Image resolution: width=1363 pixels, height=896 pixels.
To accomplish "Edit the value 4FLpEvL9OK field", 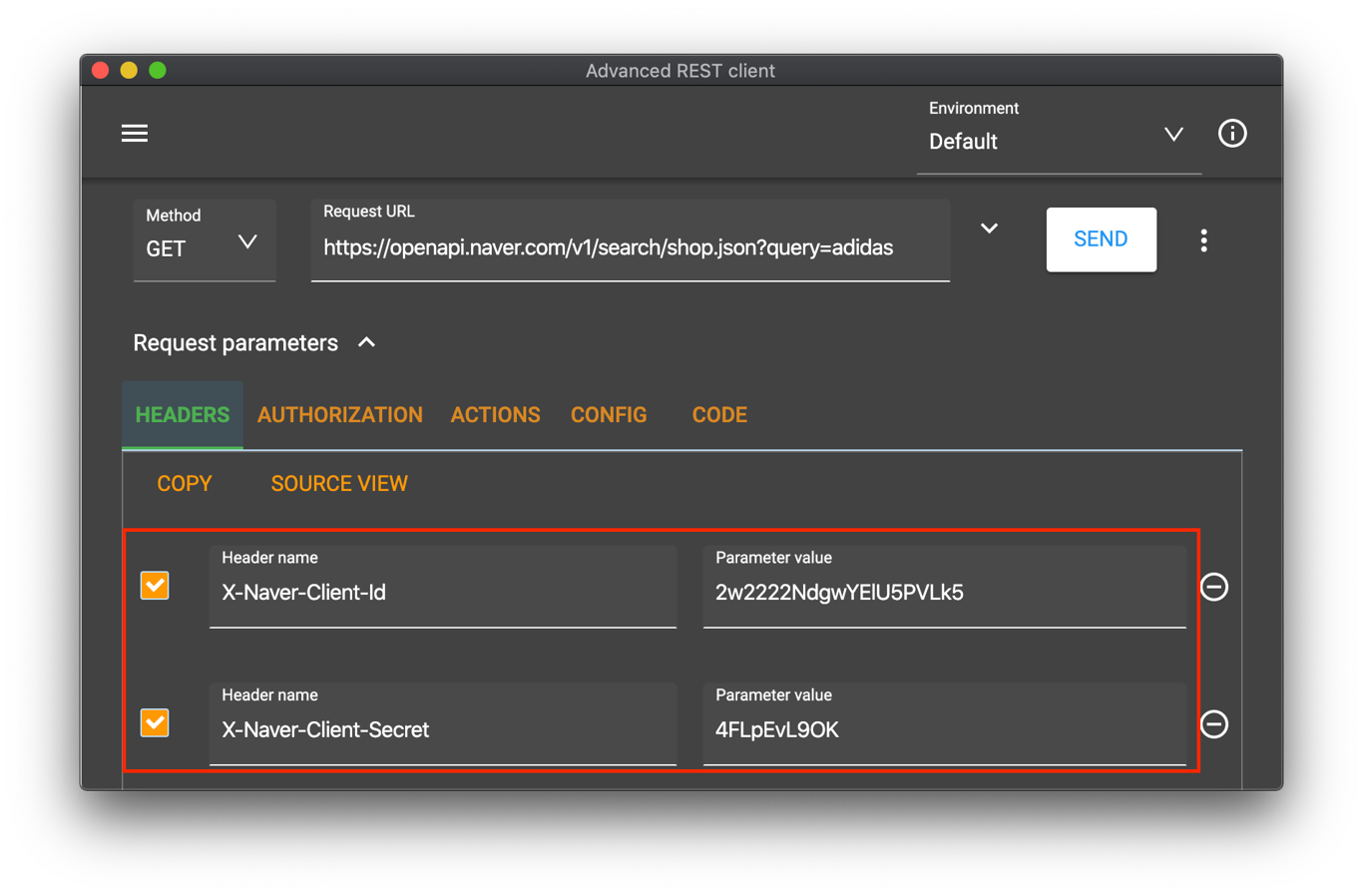I will tap(945, 724).
